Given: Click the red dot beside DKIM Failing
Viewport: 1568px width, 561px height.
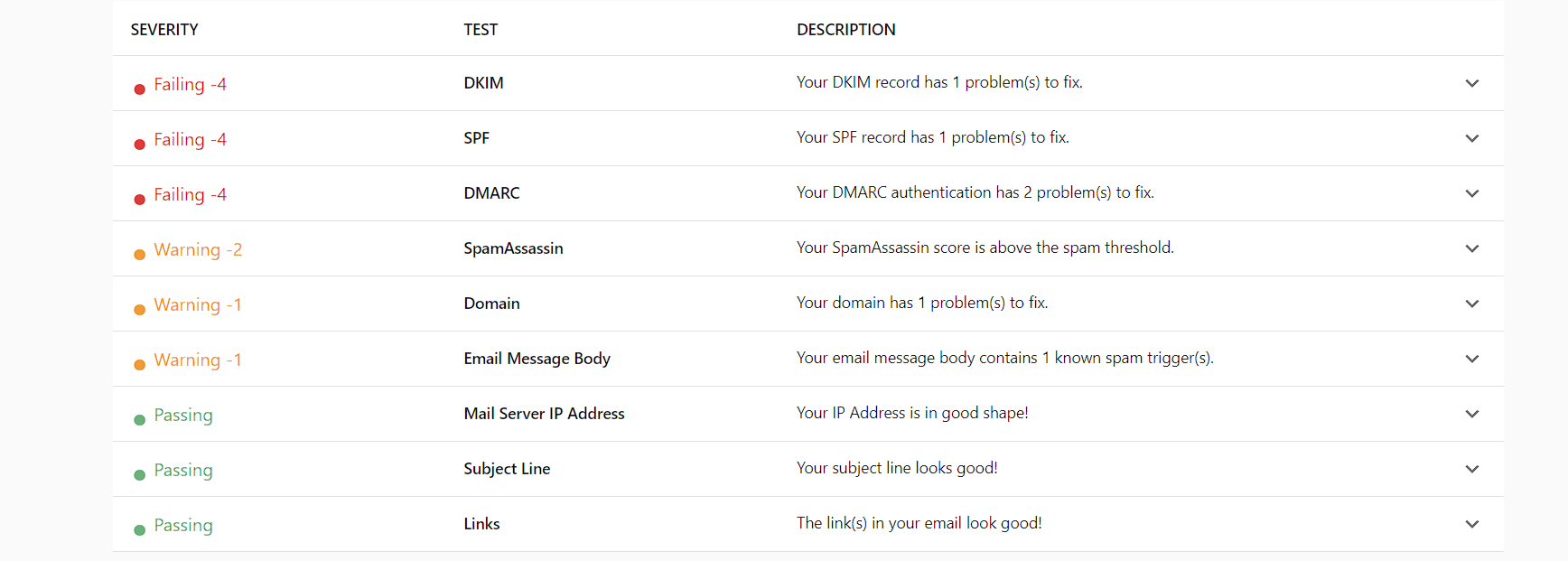Looking at the screenshot, I should 139,89.
